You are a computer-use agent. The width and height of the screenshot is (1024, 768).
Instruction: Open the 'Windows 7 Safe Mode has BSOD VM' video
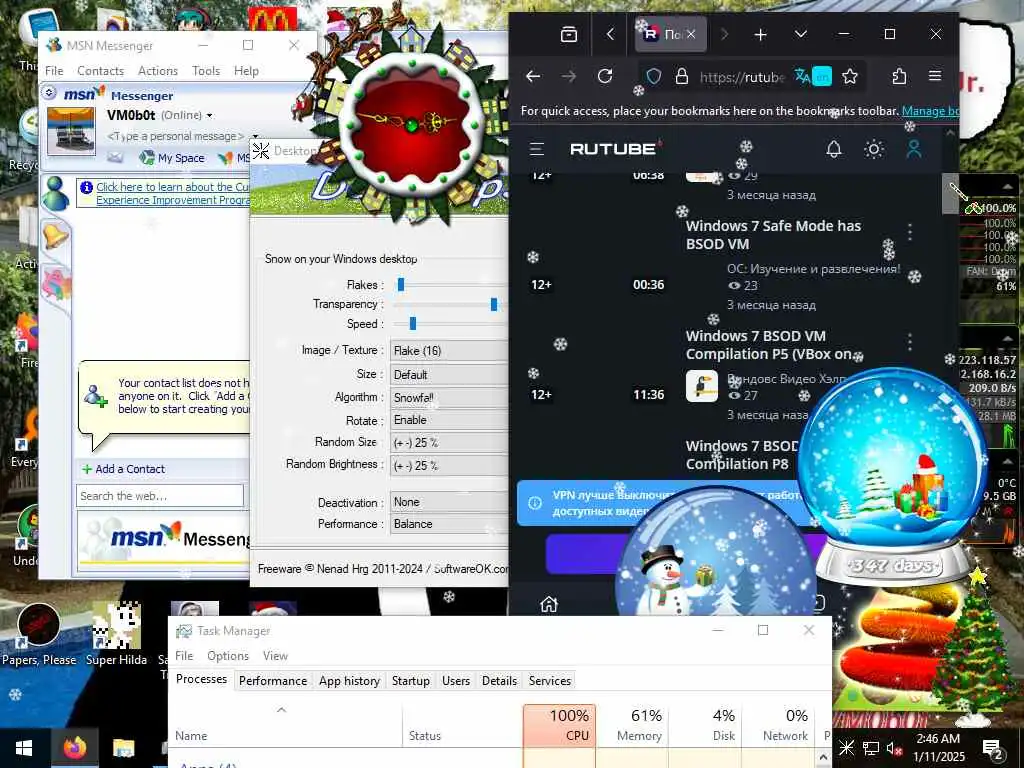click(x=773, y=234)
